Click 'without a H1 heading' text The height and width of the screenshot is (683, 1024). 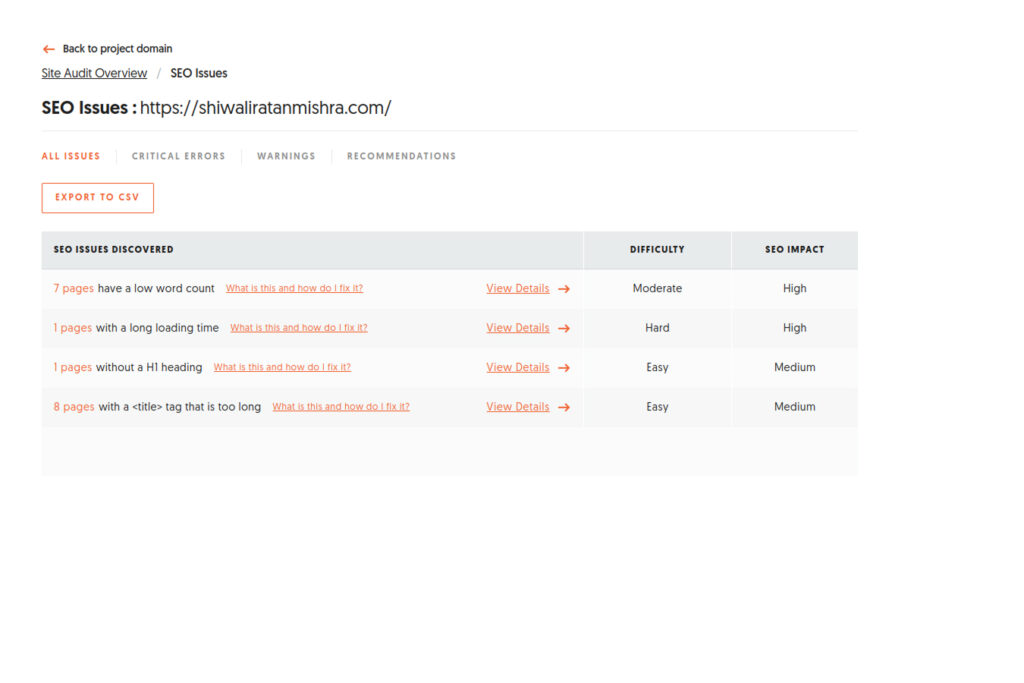(149, 368)
